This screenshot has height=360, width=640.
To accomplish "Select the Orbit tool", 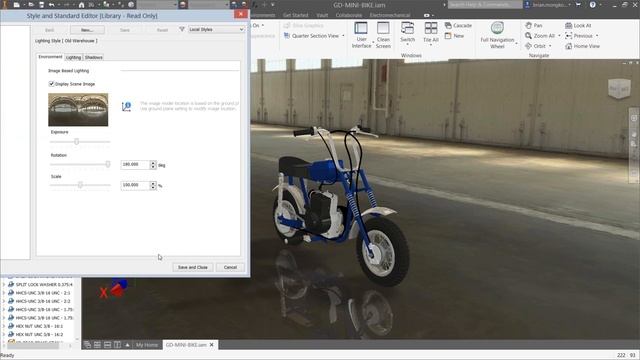I will [535, 46].
